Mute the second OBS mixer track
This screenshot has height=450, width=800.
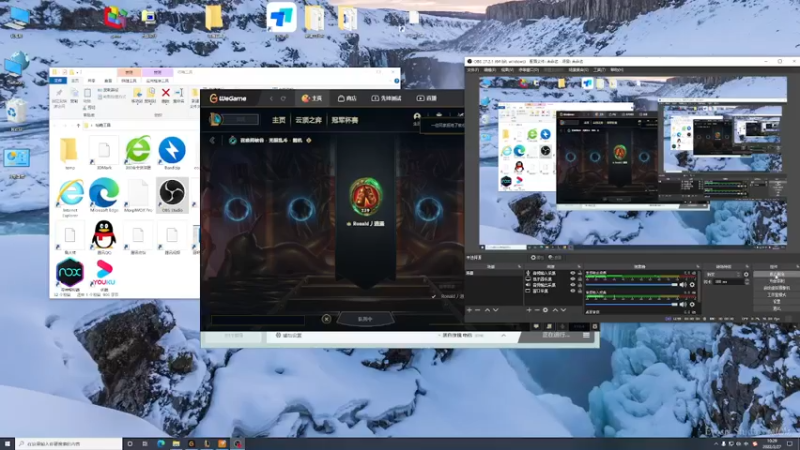pyautogui.click(x=683, y=304)
